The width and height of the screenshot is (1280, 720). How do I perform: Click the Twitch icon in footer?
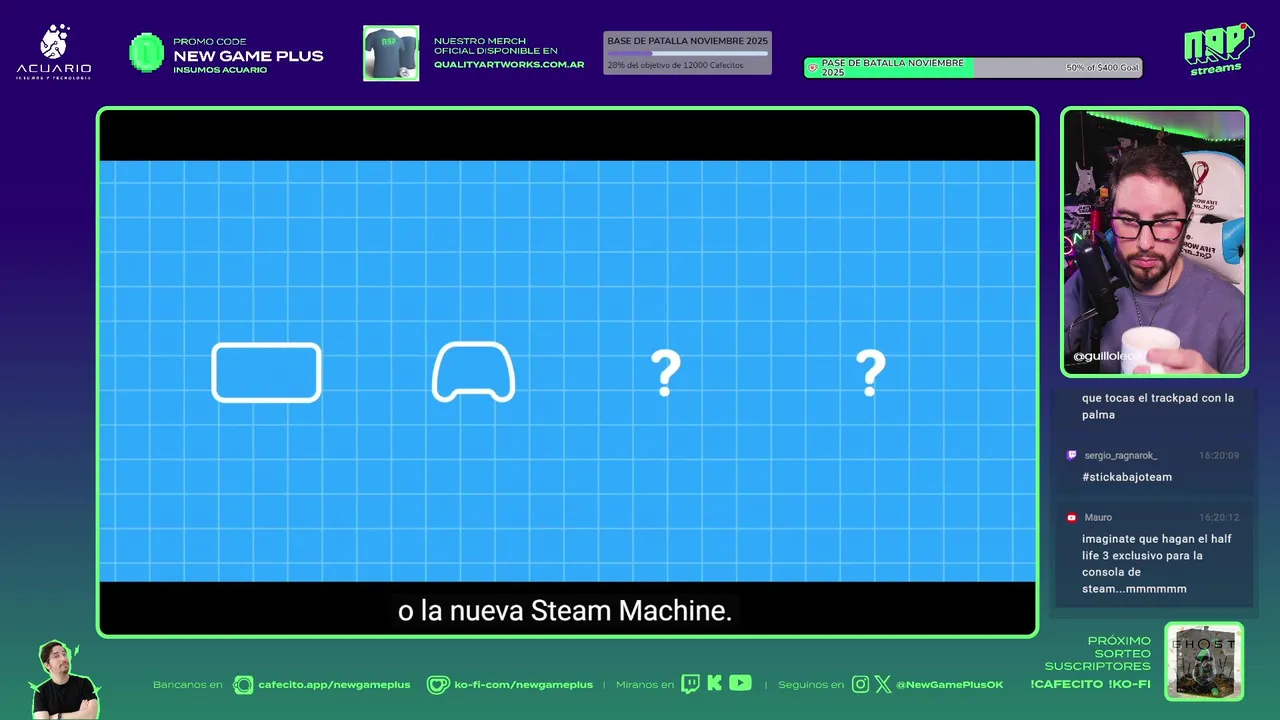(x=690, y=684)
